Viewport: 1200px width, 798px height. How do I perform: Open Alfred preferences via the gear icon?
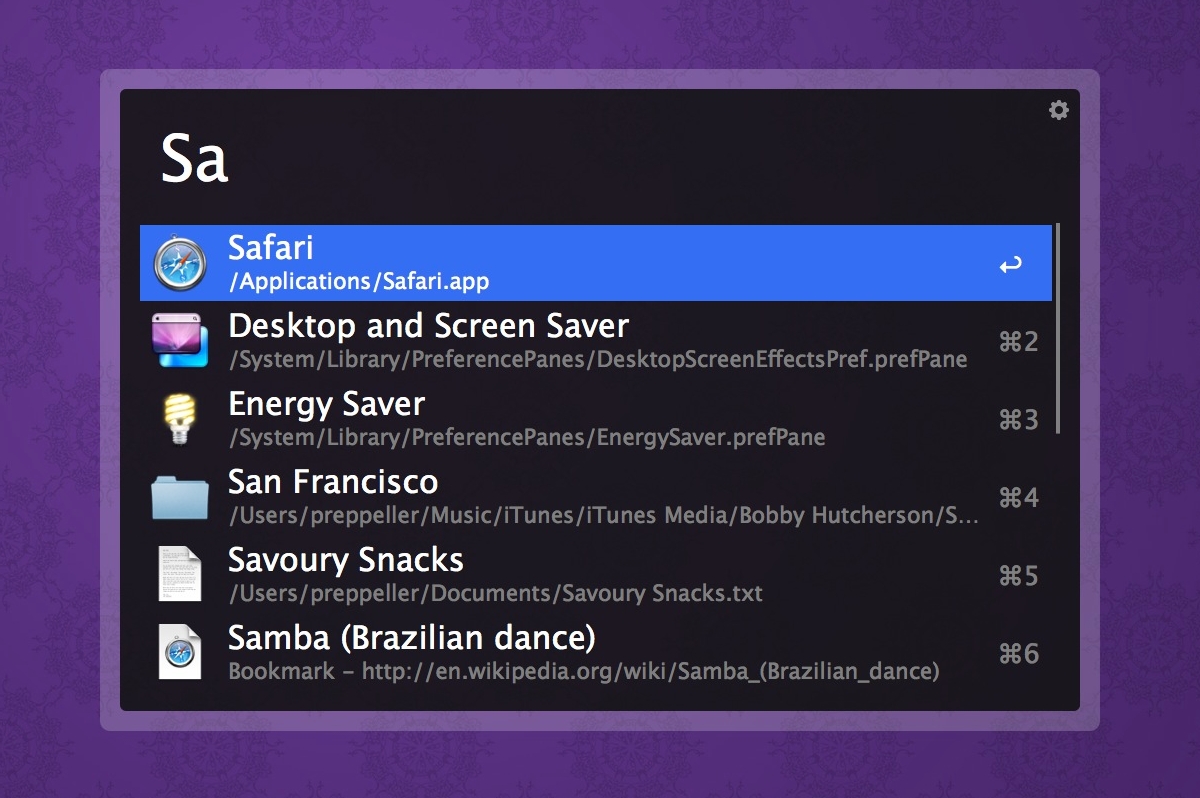click(x=1058, y=111)
